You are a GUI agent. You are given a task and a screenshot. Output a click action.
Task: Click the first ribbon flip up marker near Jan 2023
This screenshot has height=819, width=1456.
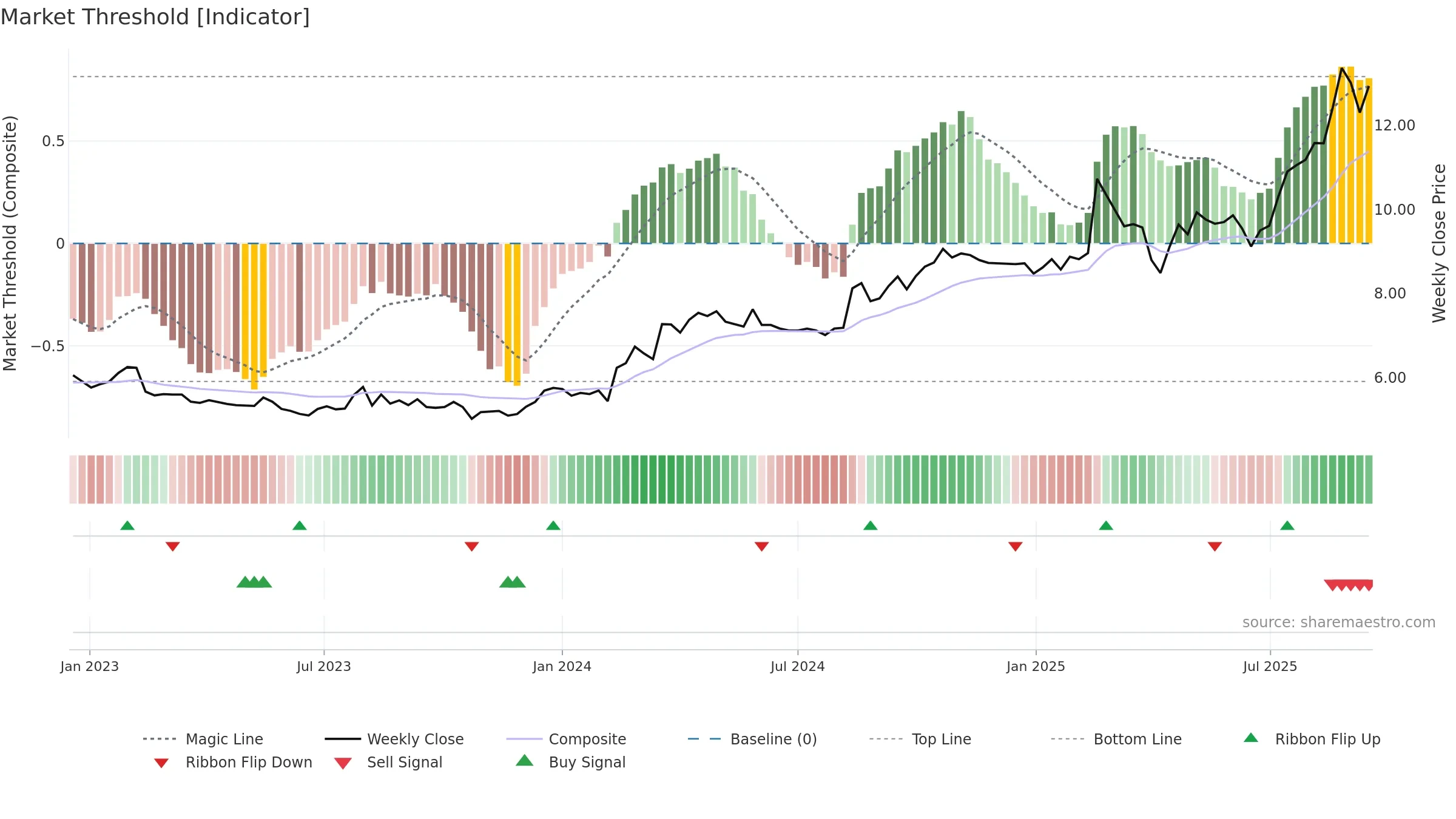pyautogui.click(x=127, y=525)
